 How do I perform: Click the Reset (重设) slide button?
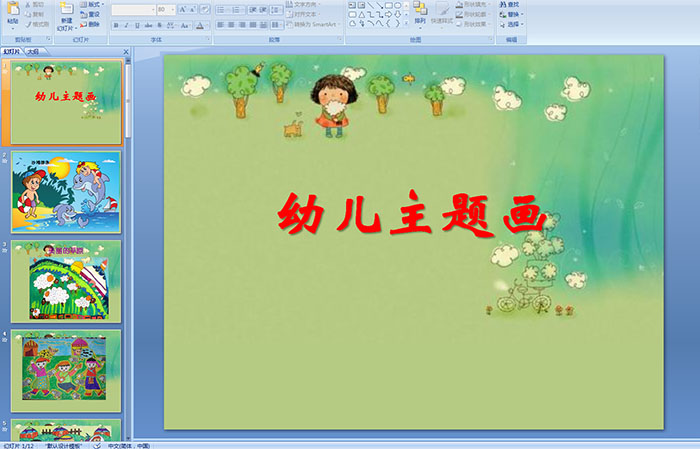90,14
